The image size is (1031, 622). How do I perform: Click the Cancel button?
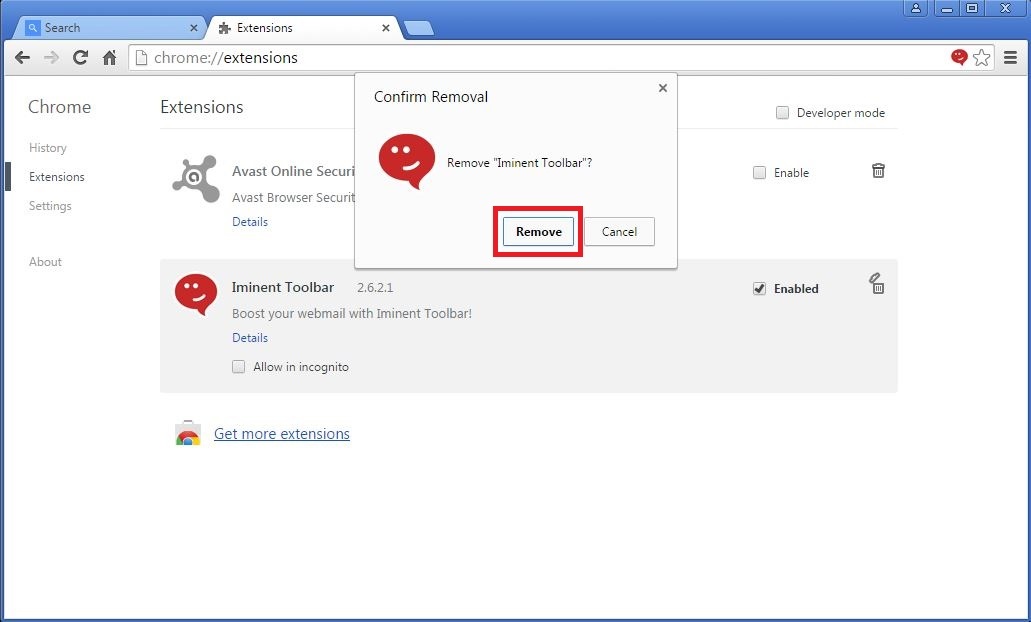[x=619, y=231]
